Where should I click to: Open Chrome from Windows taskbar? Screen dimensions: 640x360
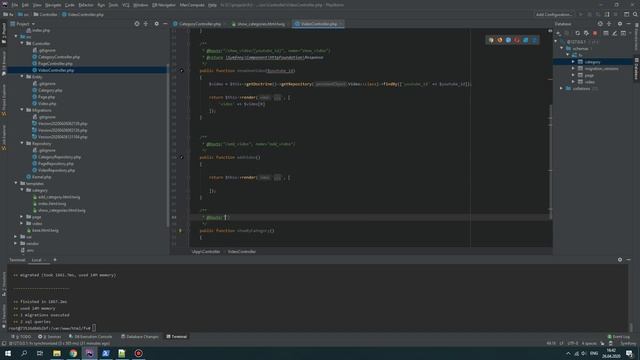(x=73, y=353)
